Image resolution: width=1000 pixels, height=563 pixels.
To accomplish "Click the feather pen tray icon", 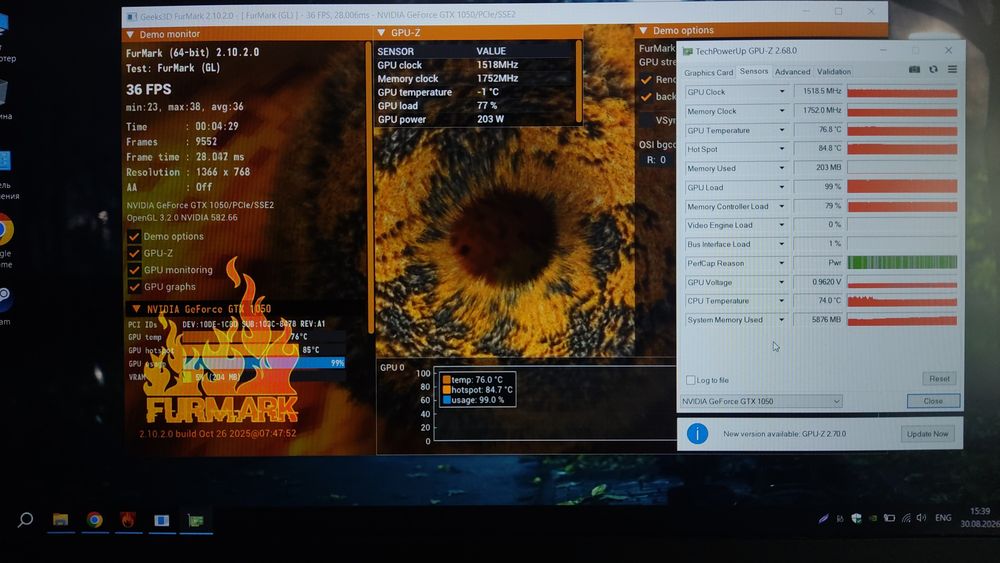I will [x=823, y=518].
